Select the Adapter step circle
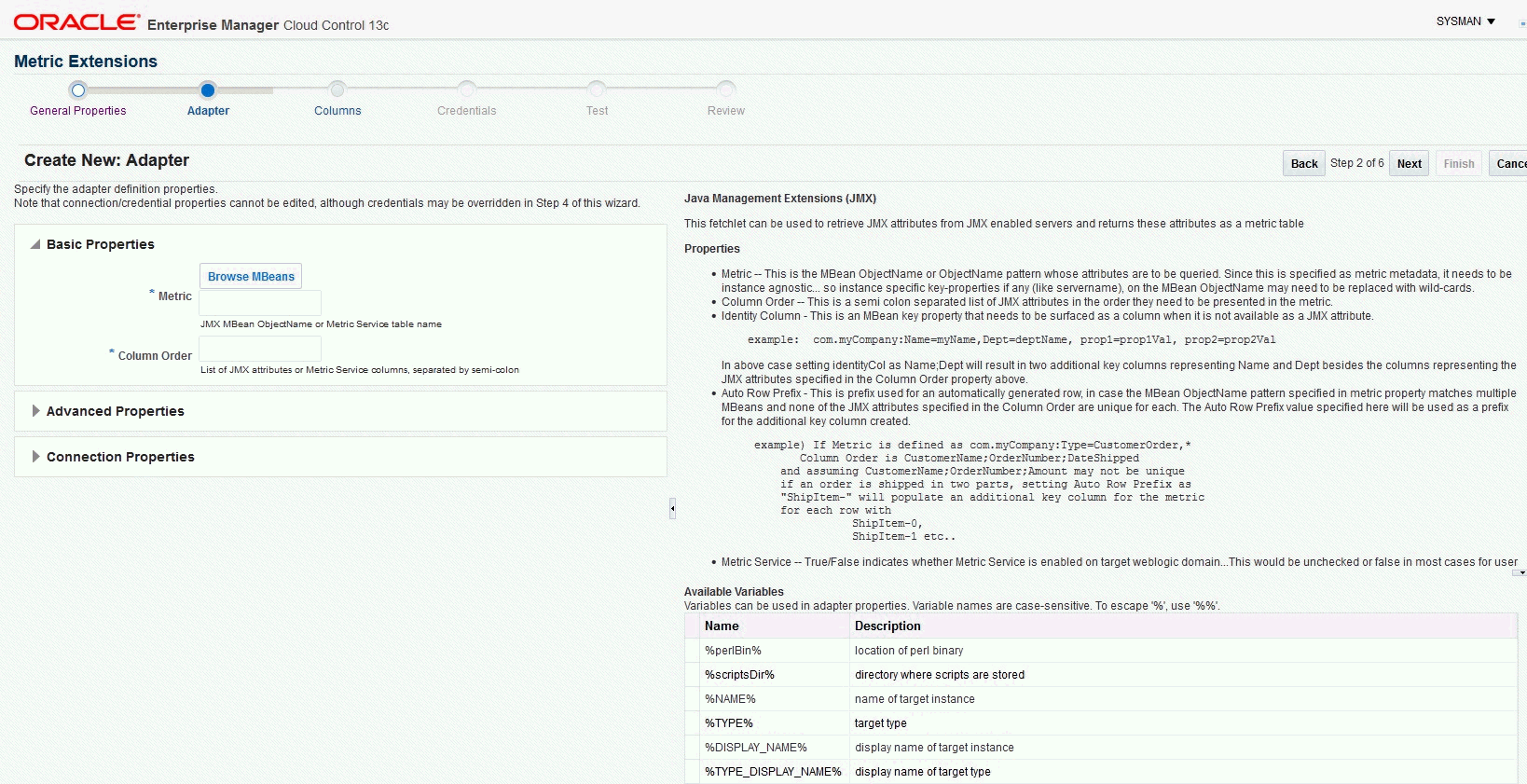The height and width of the screenshot is (784, 1527). coord(208,90)
